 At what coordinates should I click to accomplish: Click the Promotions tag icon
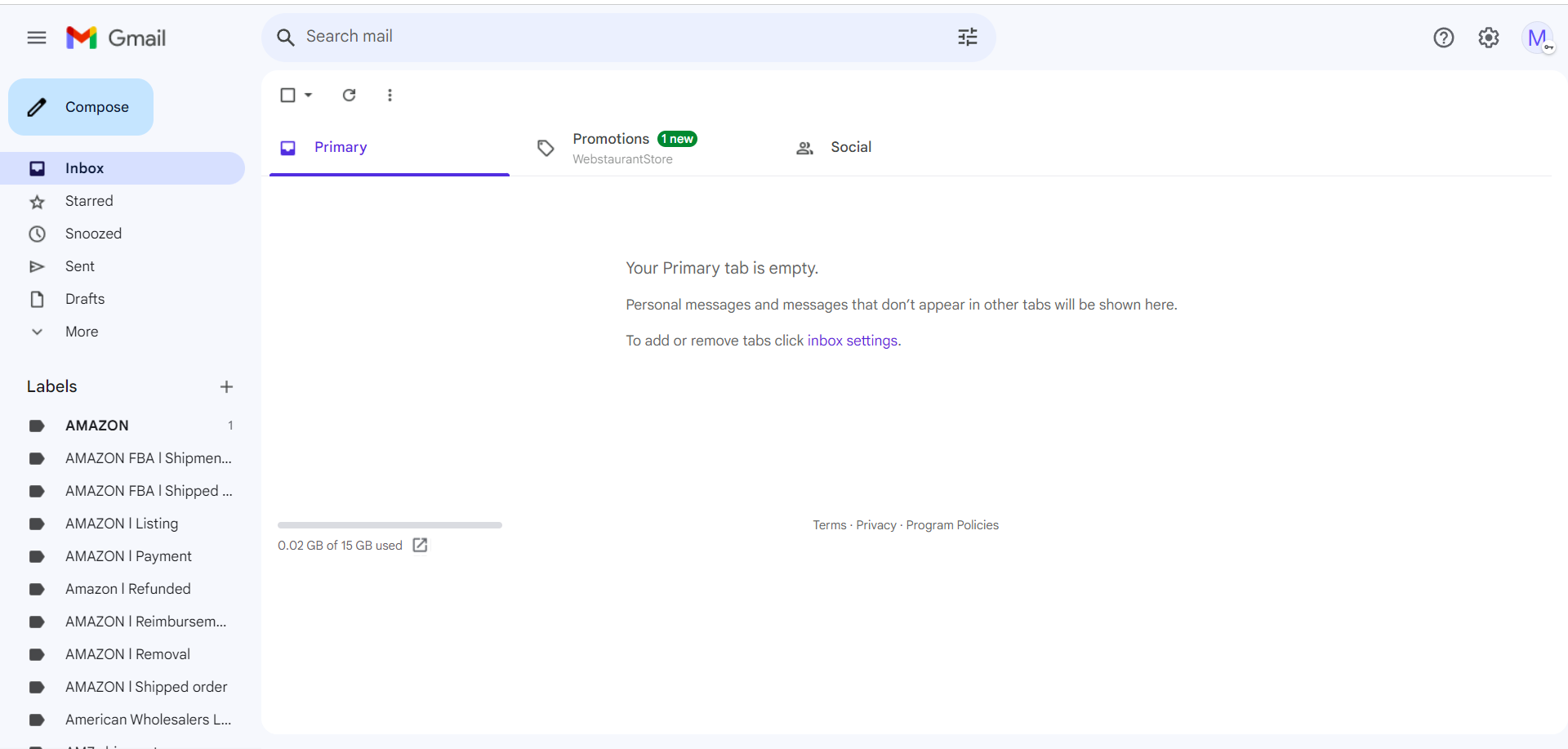coord(546,148)
